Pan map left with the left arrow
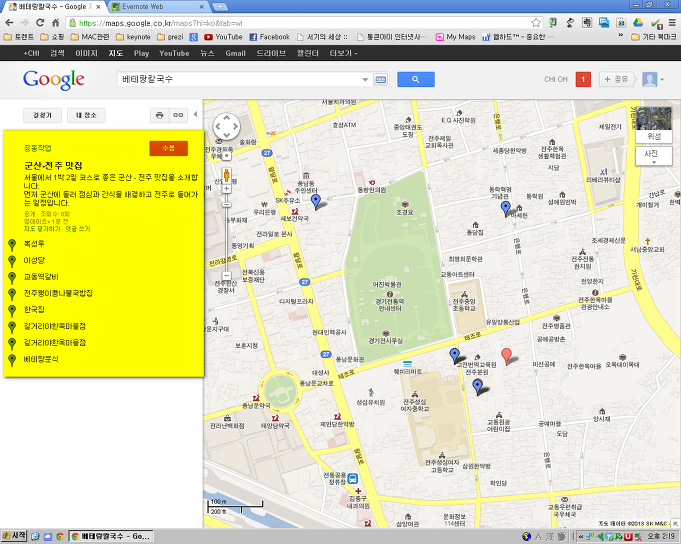This screenshot has width=681, height=544. coord(218,127)
